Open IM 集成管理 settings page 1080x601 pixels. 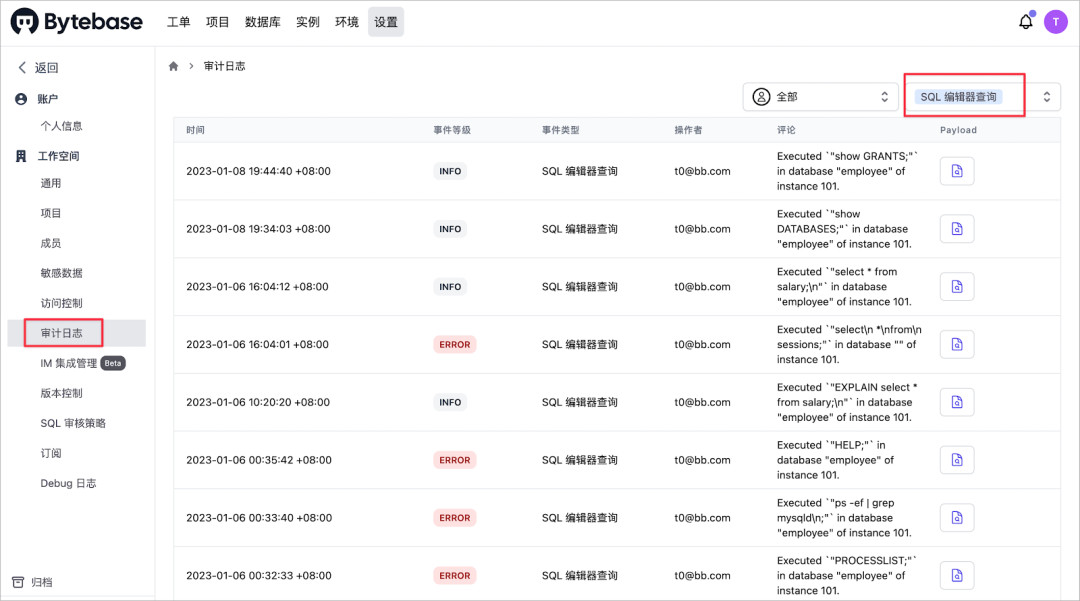point(69,363)
